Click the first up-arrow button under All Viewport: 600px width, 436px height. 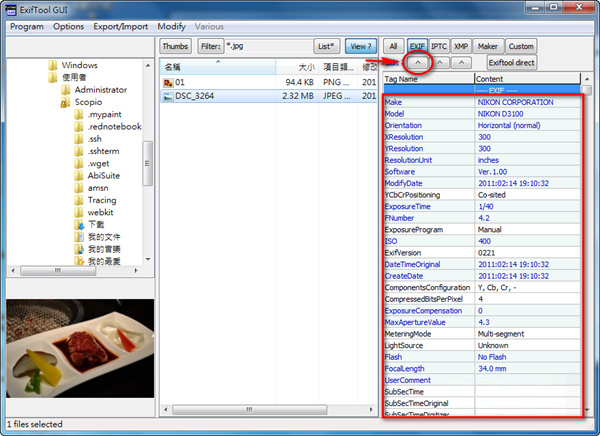pos(417,62)
